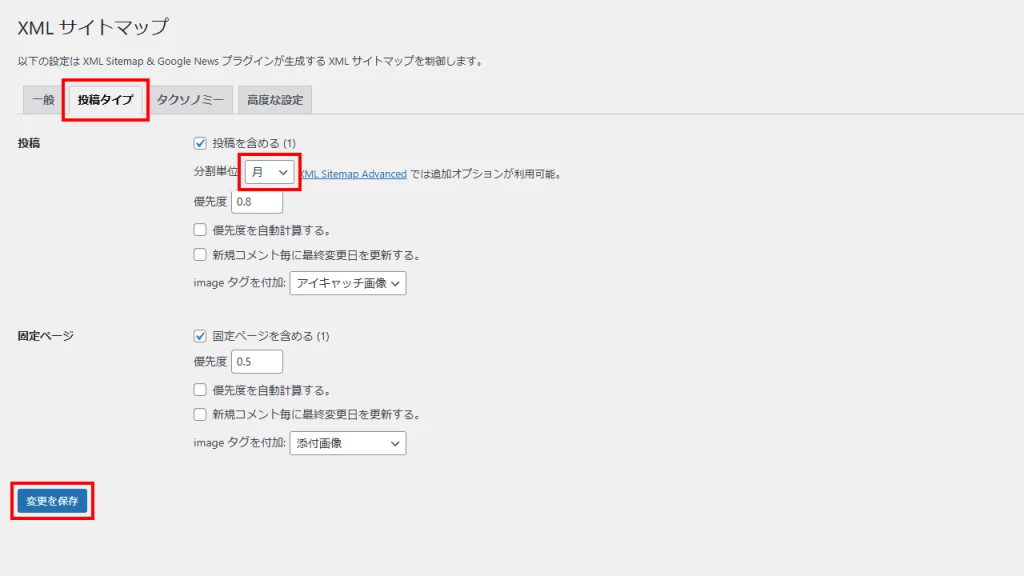Check 新規コメント毎に最終変更日を更新する under 投稿
Screen dimensions: 1024x576
200,255
